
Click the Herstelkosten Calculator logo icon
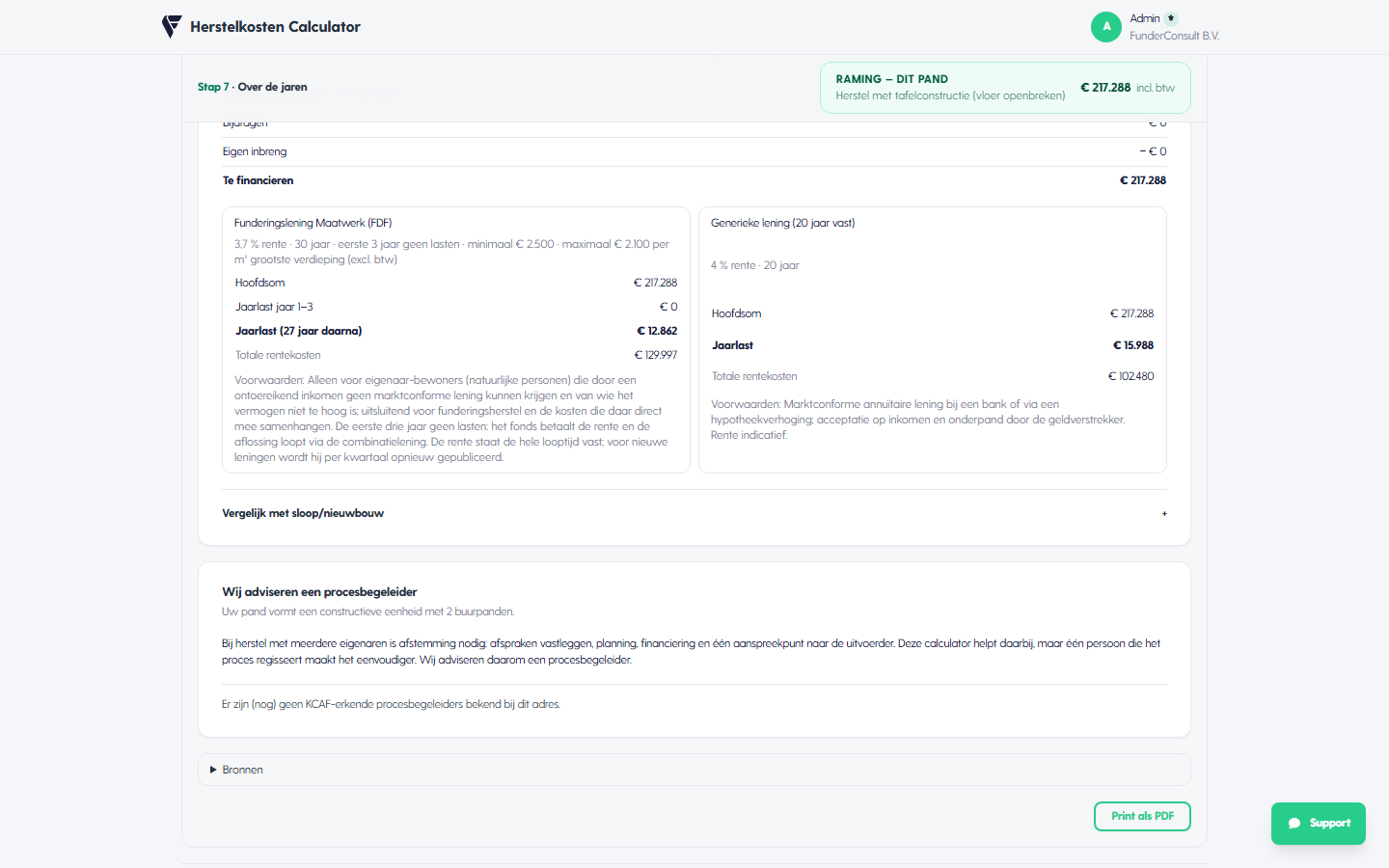pos(172,27)
